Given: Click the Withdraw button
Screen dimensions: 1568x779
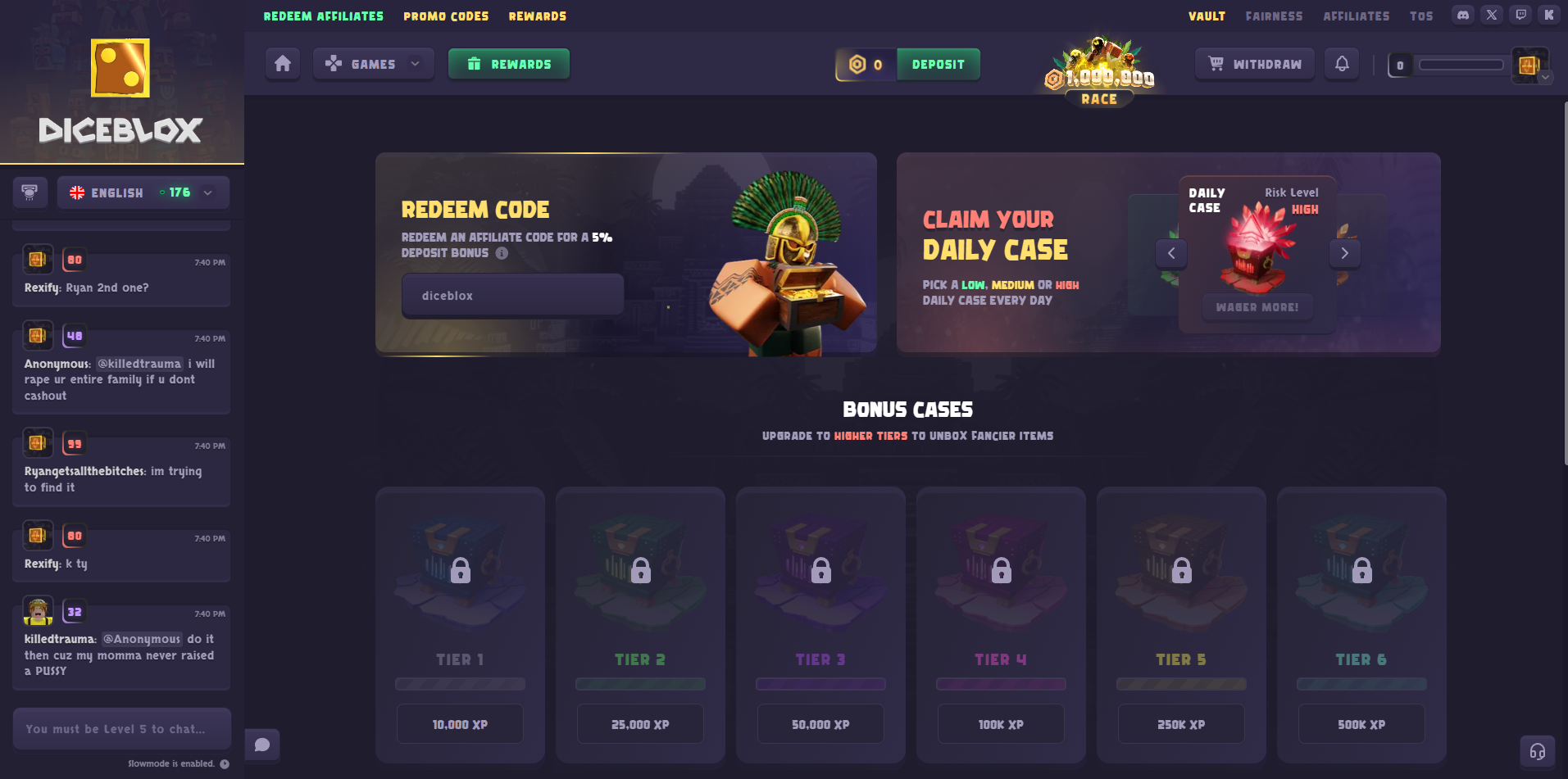Looking at the screenshot, I should click(x=1255, y=64).
